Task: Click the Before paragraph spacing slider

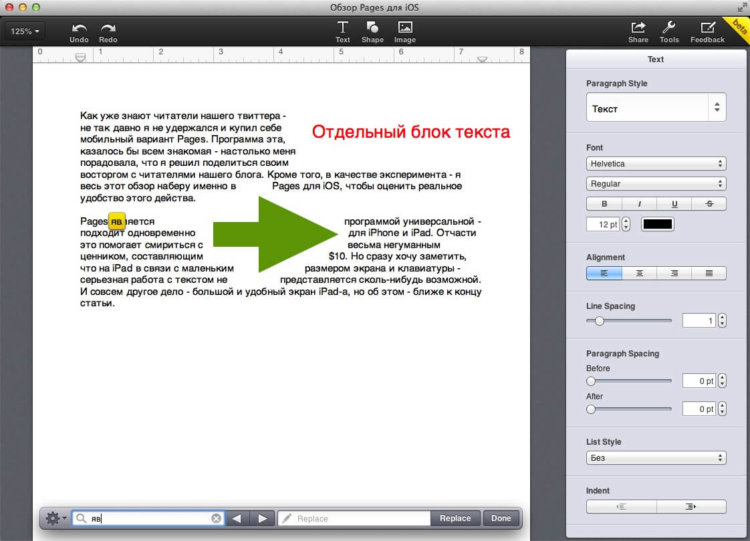Action: [629, 381]
